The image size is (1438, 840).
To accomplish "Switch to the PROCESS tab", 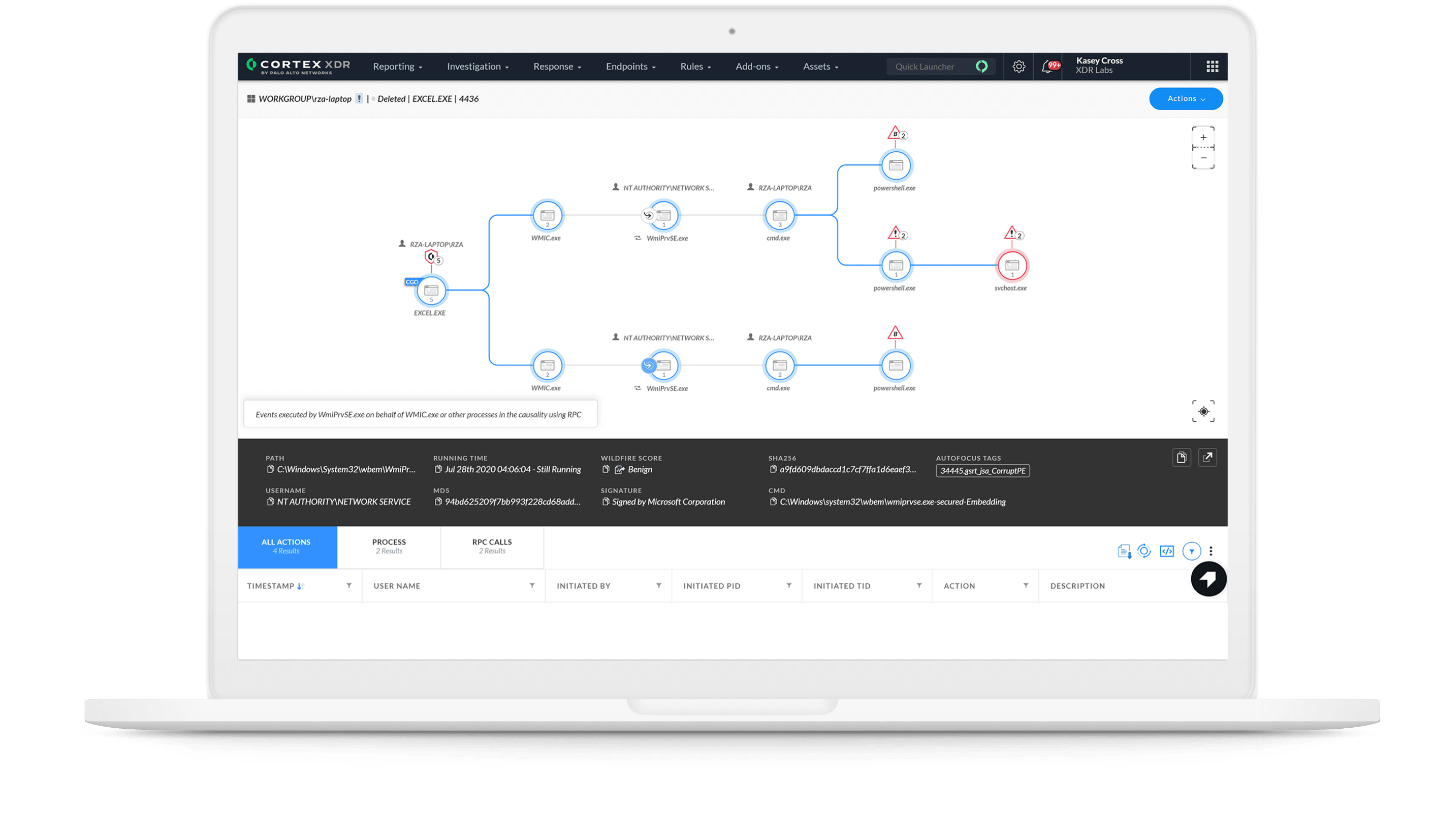I will tap(388, 546).
